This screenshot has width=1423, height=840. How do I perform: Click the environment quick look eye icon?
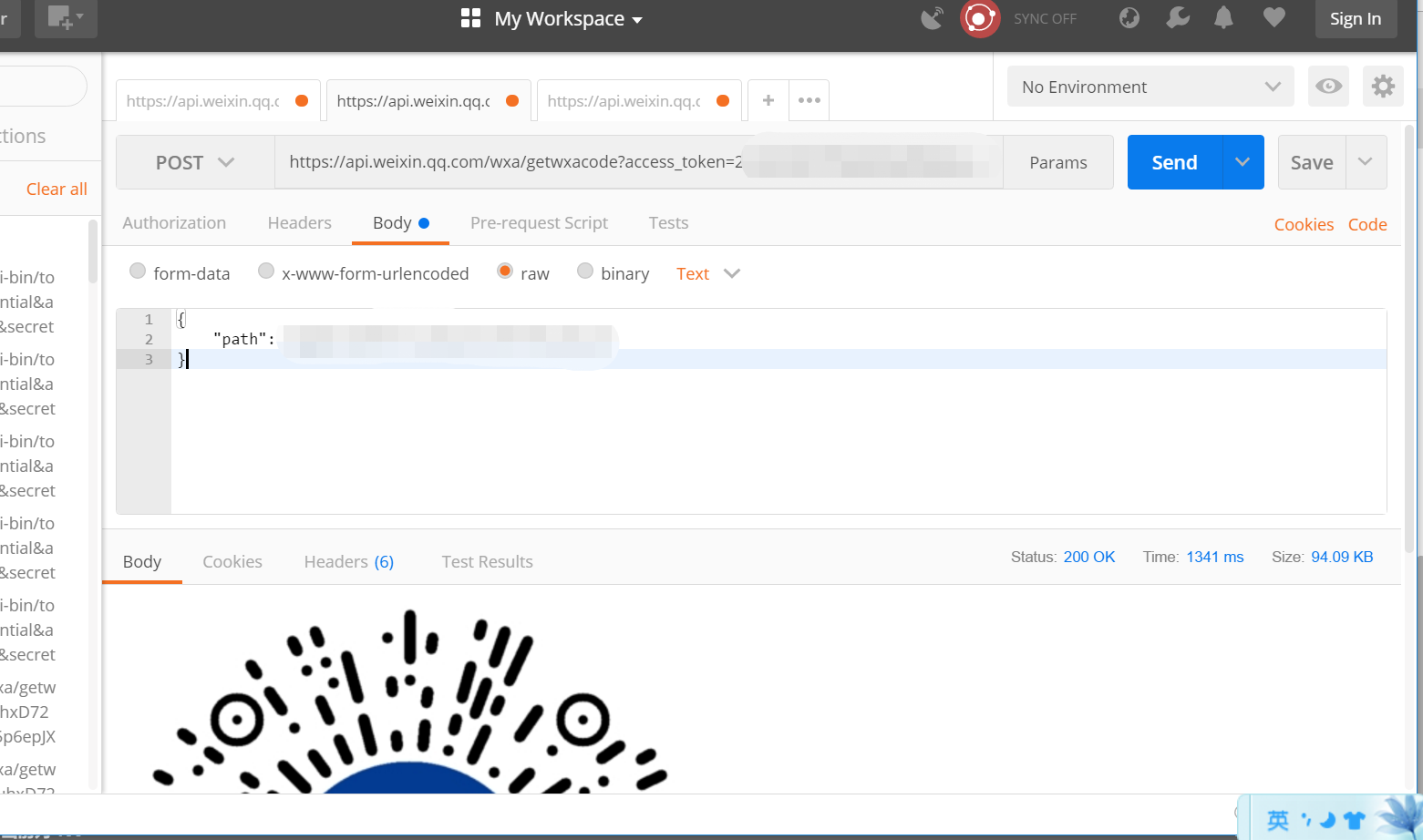[1328, 87]
